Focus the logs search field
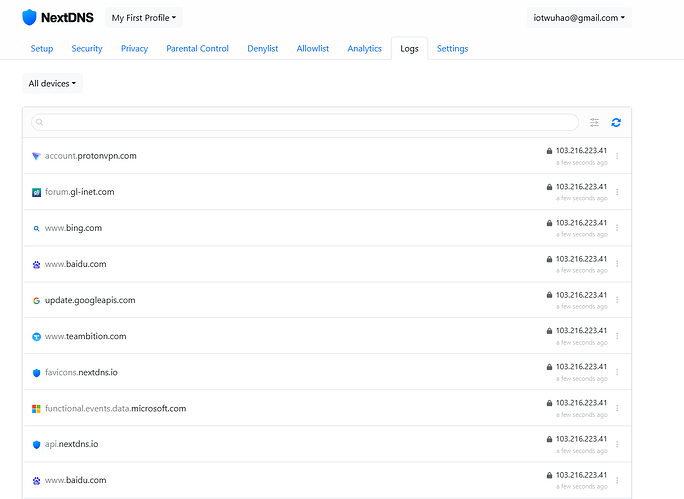This screenshot has height=499, width=684. [x=305, y=122]
